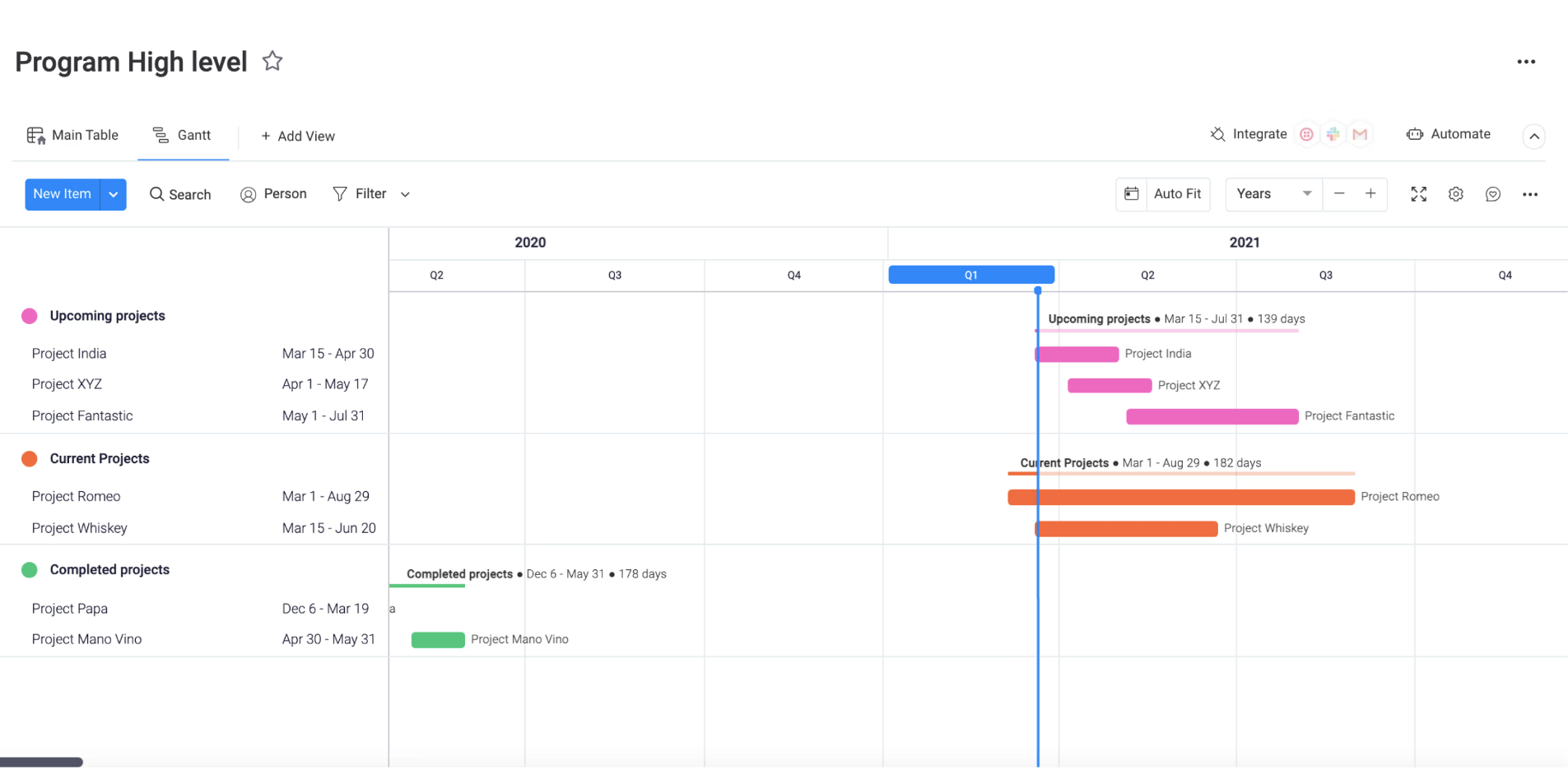Viewport: 1568px width, 779px height.
Task: Filter items by Person
Action: [x=273, y=194]
